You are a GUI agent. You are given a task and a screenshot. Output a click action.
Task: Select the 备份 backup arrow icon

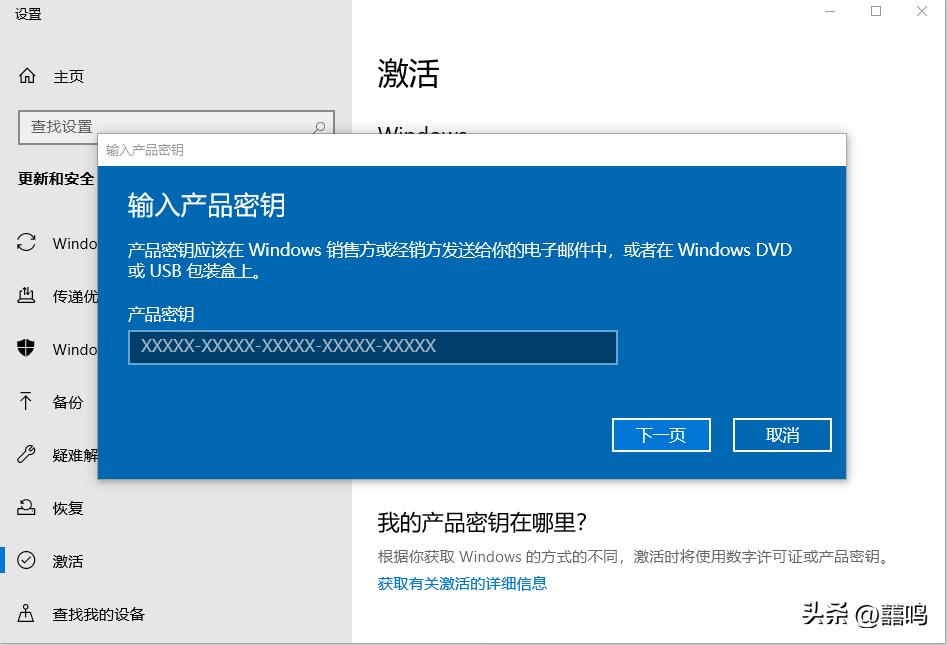(x=27, y=402)
